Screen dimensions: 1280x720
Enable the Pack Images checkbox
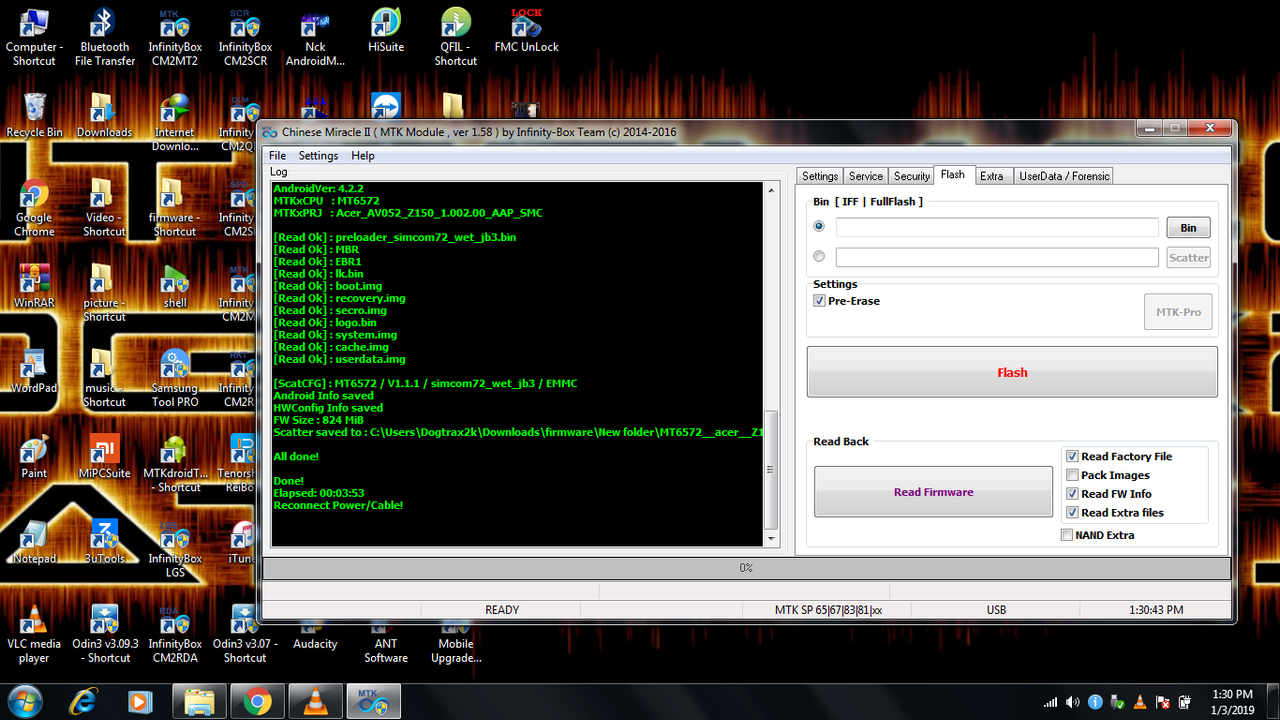(x=1072, y=475)
